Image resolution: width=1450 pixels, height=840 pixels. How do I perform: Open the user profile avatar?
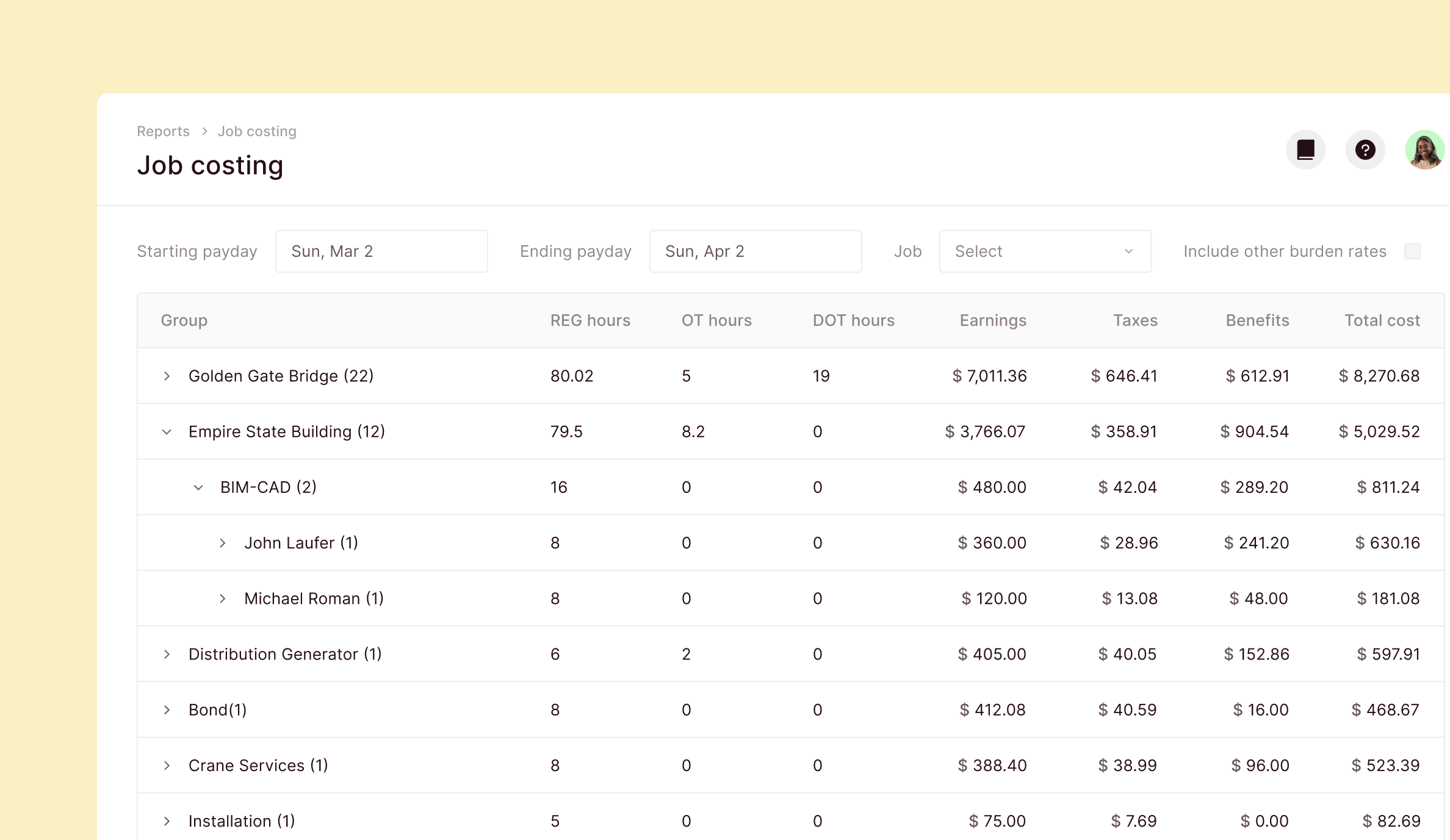coord(1424,149)
